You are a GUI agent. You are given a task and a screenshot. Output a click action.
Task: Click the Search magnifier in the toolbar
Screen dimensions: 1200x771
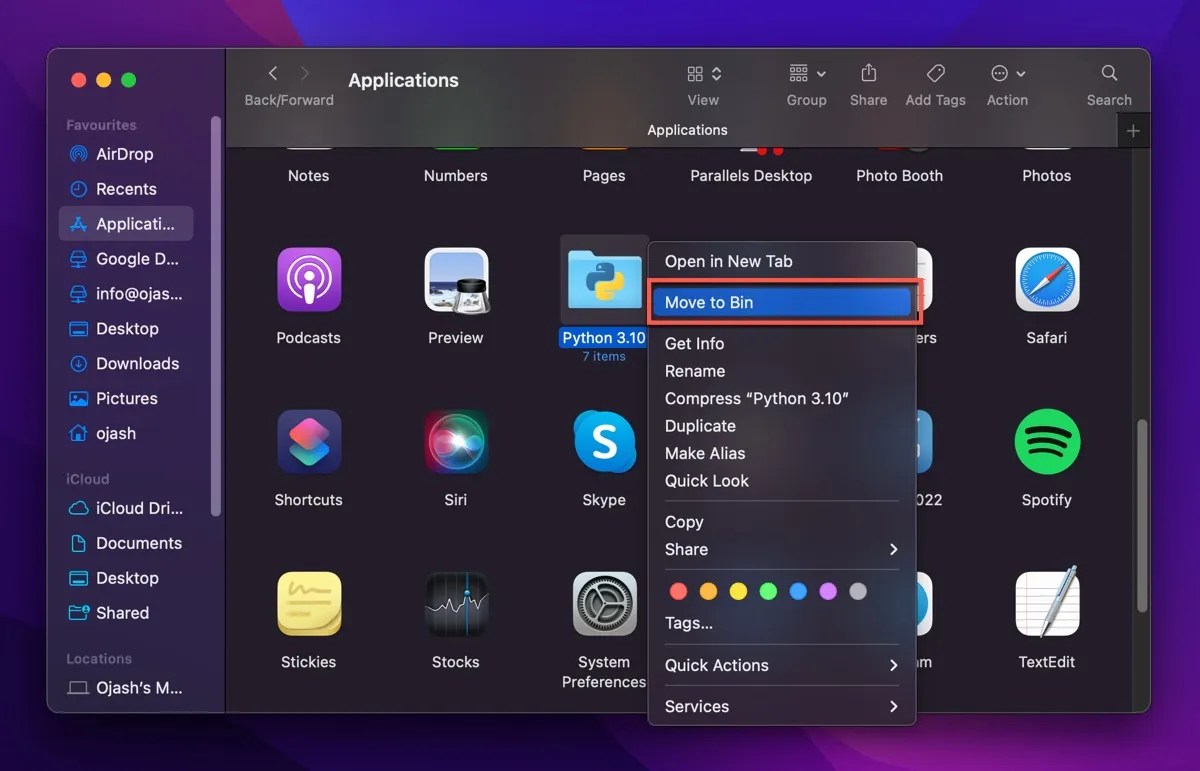pyautogui.click(x=1109, y=73)
